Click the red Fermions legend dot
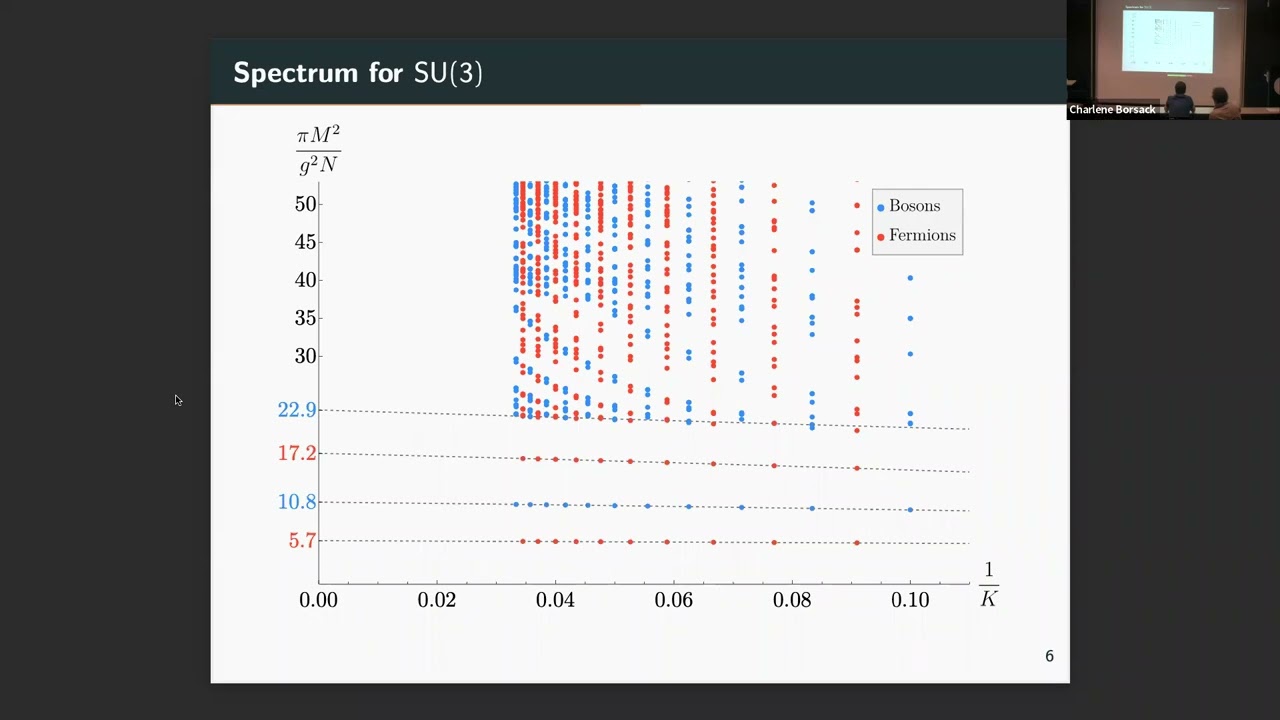This screenshot has width=1280, height=720. coord(881,237)
